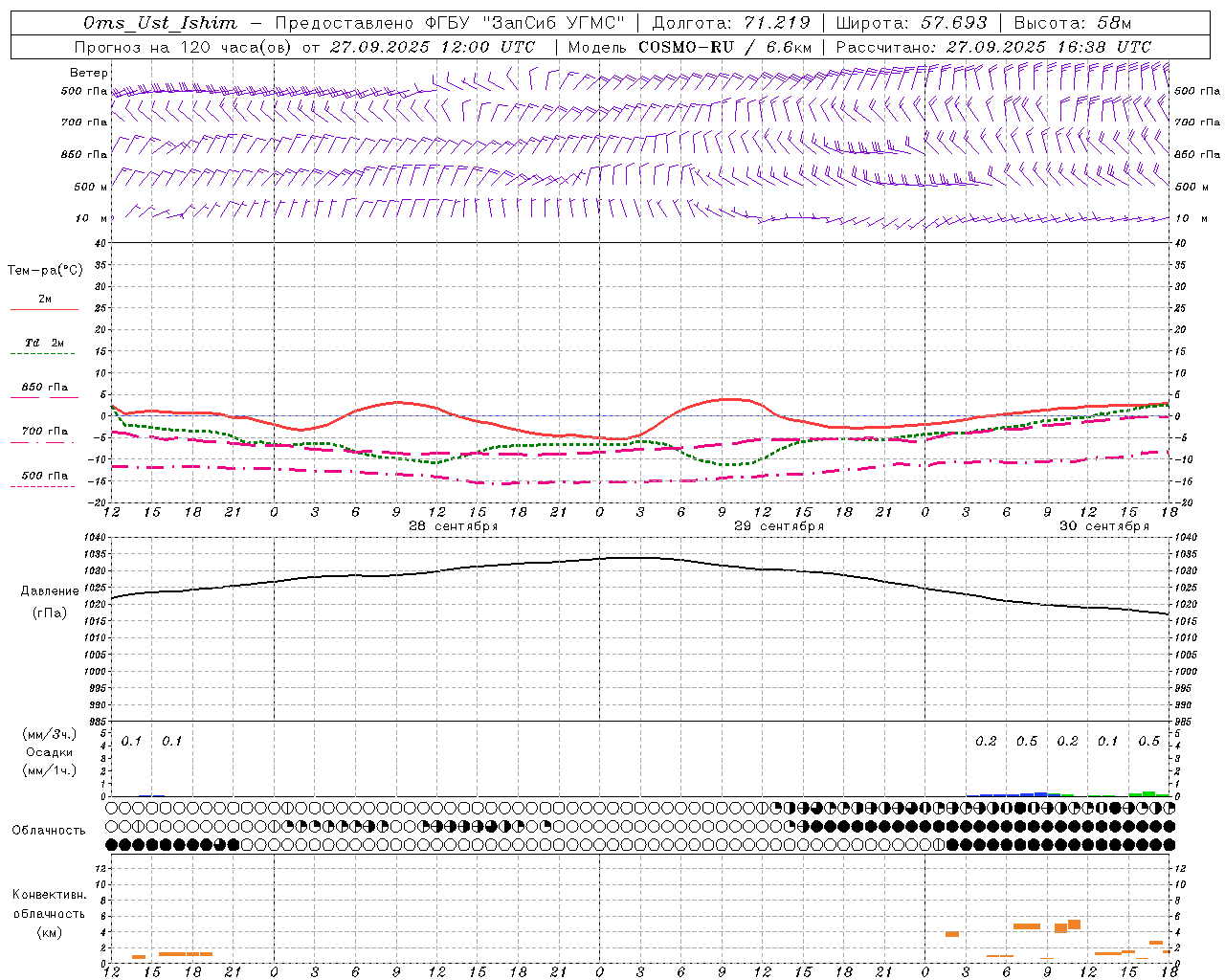The image size is (1225, 980).
Task: Click the forecast start time 27.09.2025 12:00 UTC
Action: click(433, 46)
